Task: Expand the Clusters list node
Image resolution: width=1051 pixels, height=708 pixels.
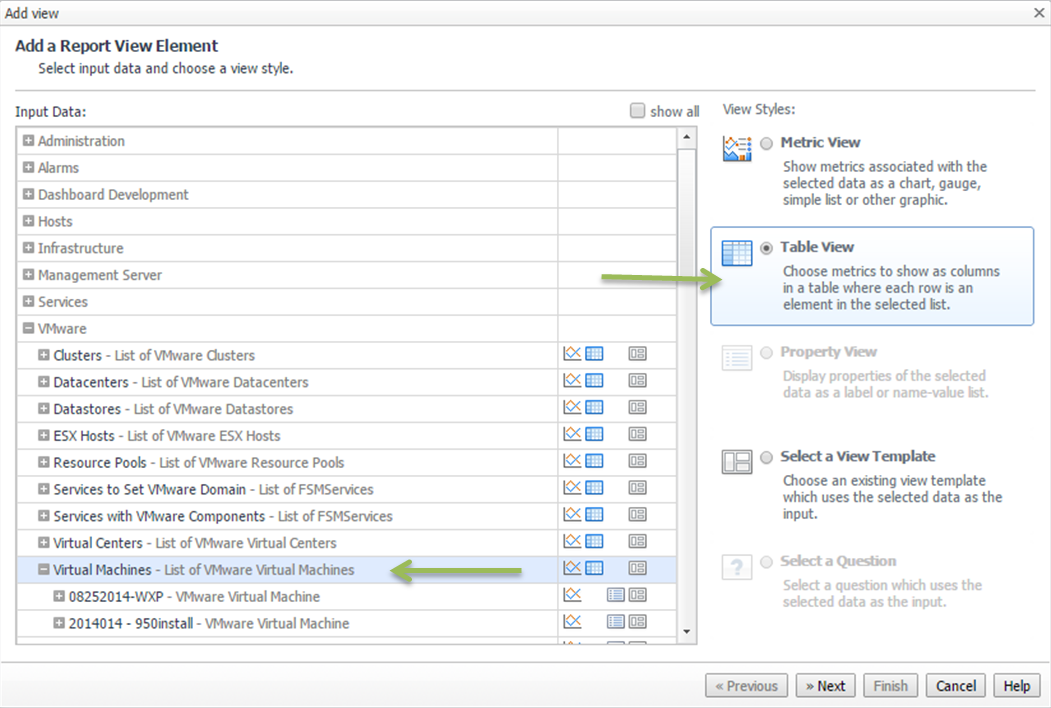Action: click(44, 355)
